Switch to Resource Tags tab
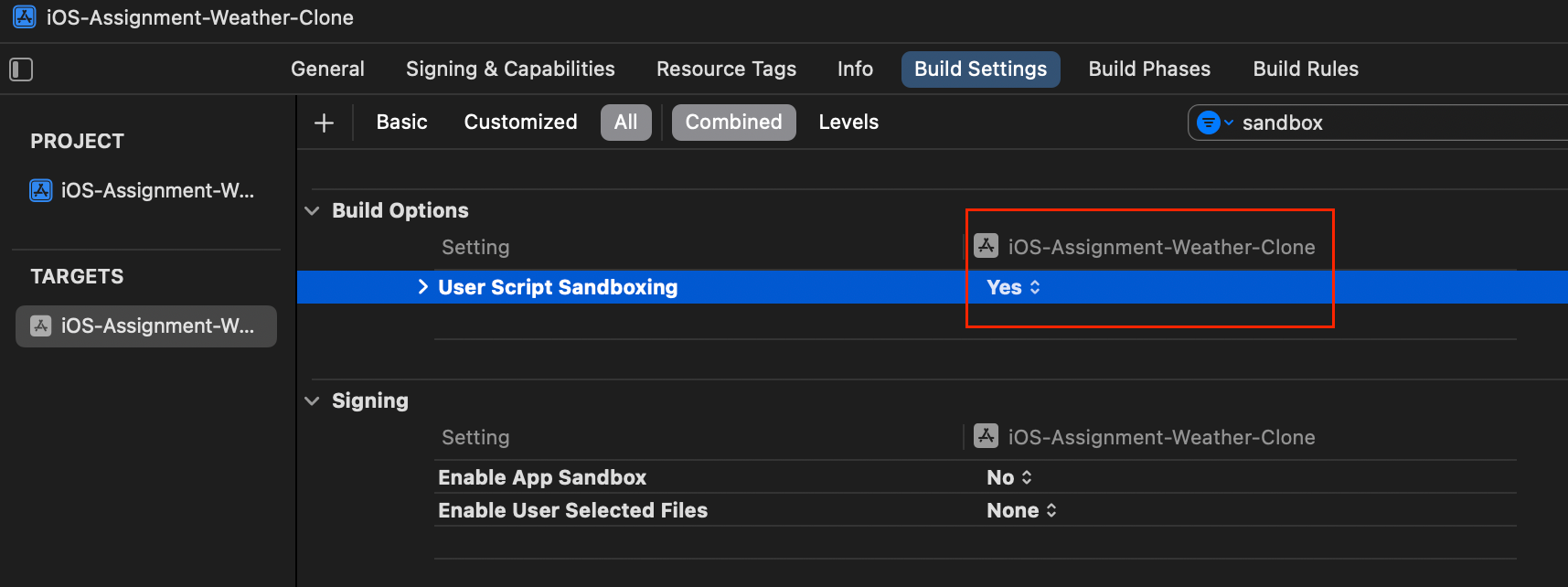Screen dimensions: 1568x587 [x=726, y=69]
